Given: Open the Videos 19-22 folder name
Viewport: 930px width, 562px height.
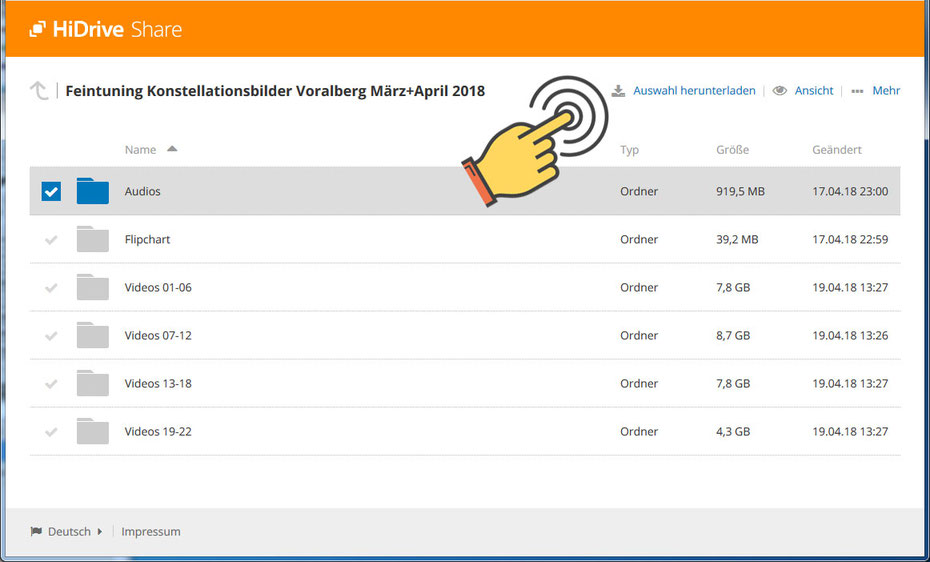Looking at the screenshot, I should (158, 431).
